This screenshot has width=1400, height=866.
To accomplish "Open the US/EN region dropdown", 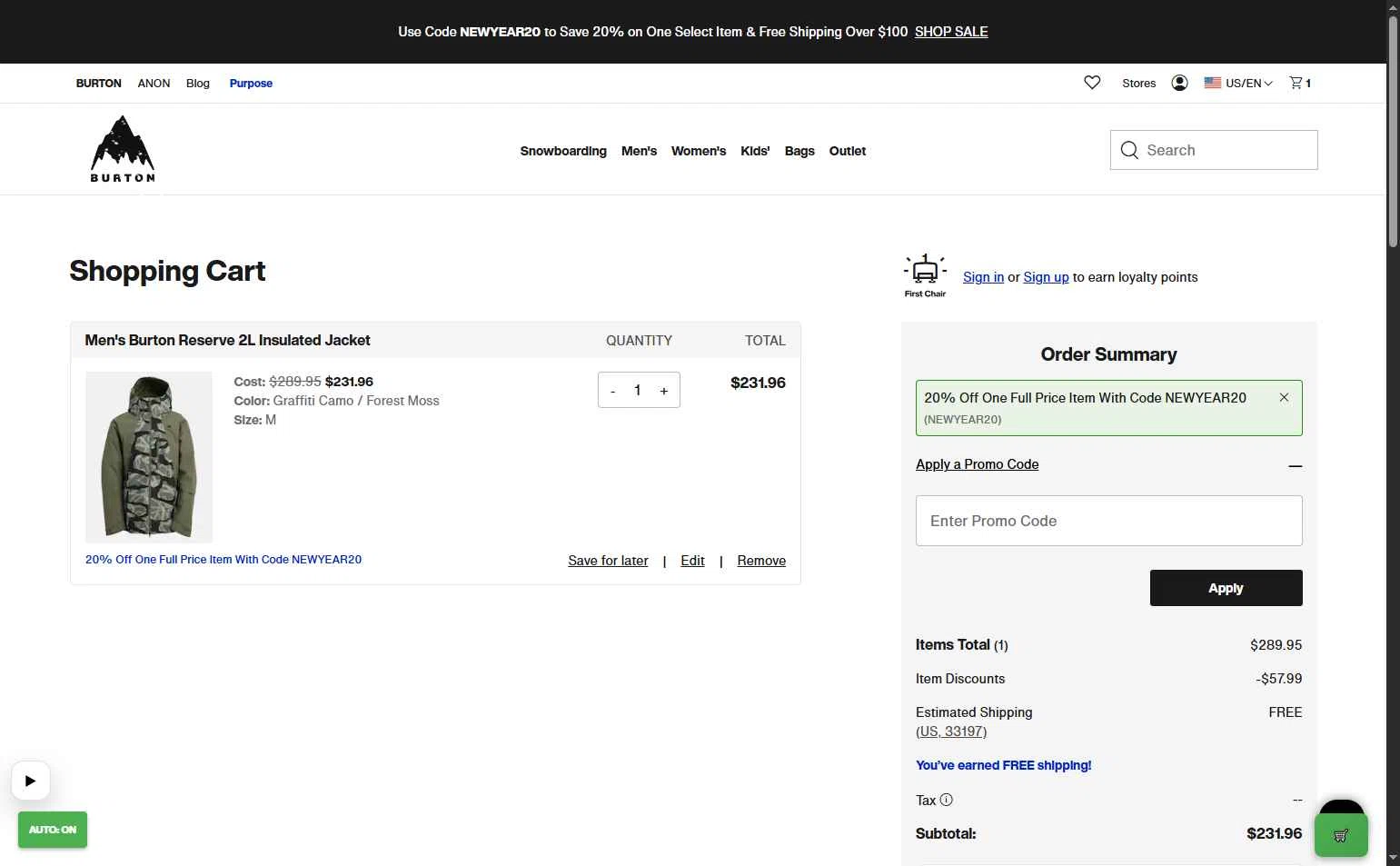I will point(1238,83).
